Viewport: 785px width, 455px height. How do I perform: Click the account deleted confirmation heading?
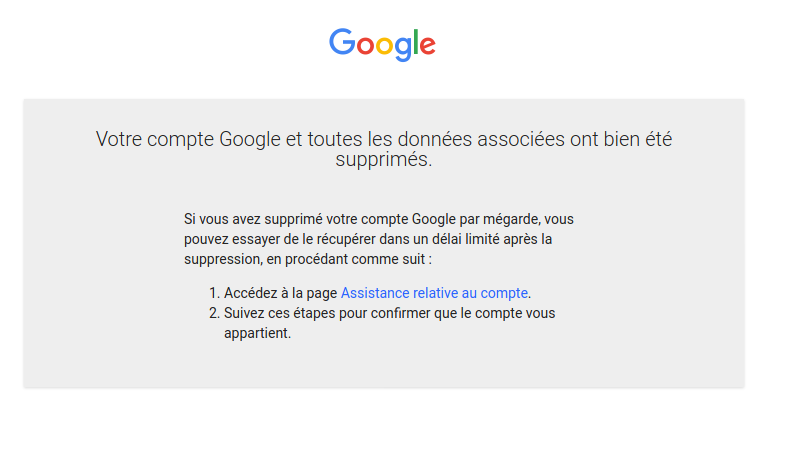384,149
